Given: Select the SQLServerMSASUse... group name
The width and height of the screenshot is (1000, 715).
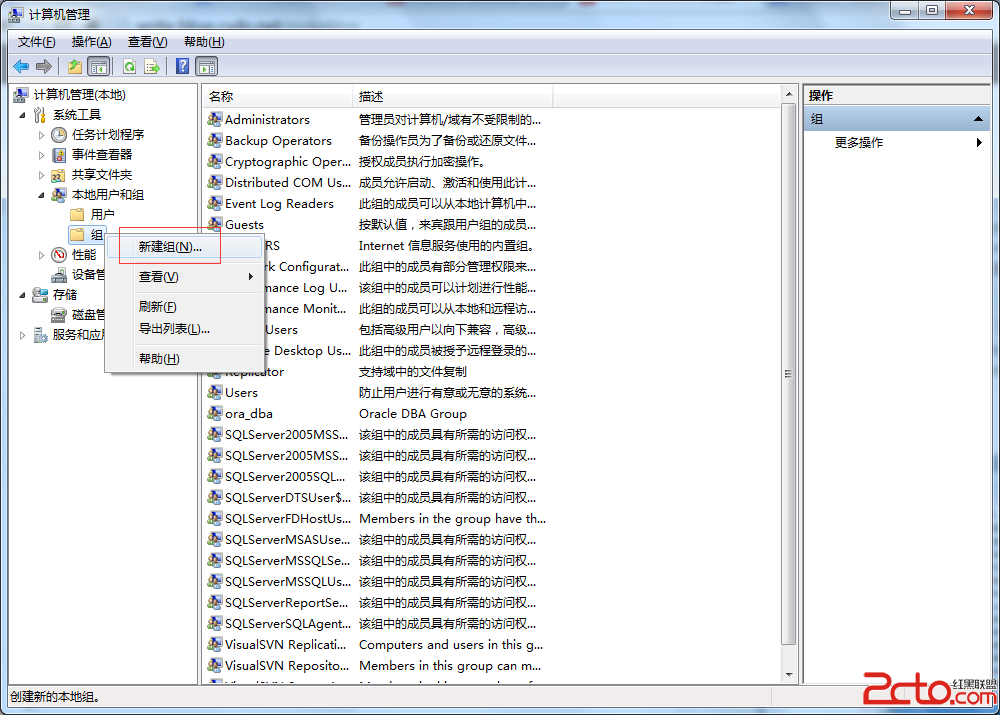Looking at the screenshot, I should [x=288, y=540].
